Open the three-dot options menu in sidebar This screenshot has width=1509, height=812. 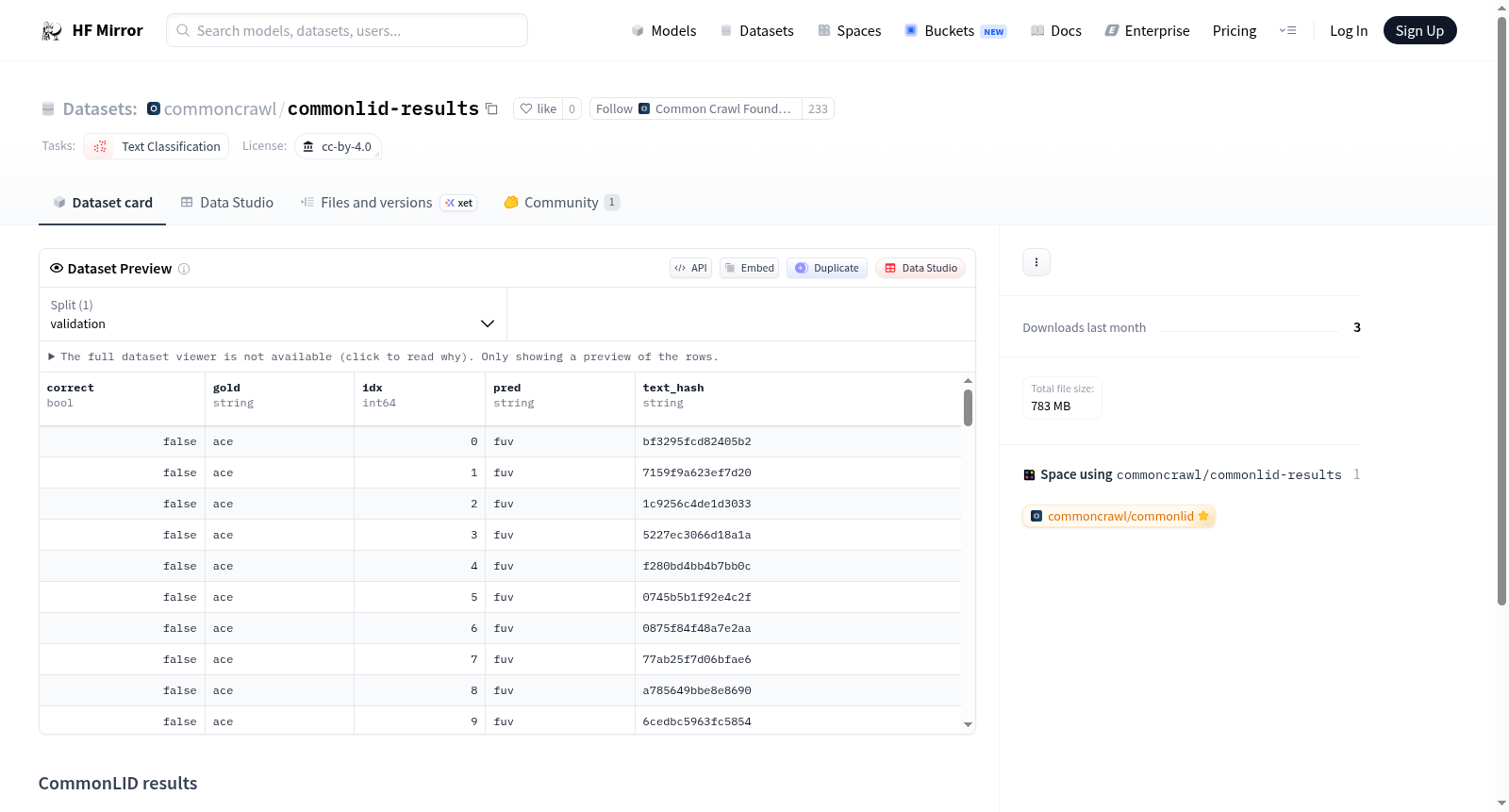[x=1036, y=262]
